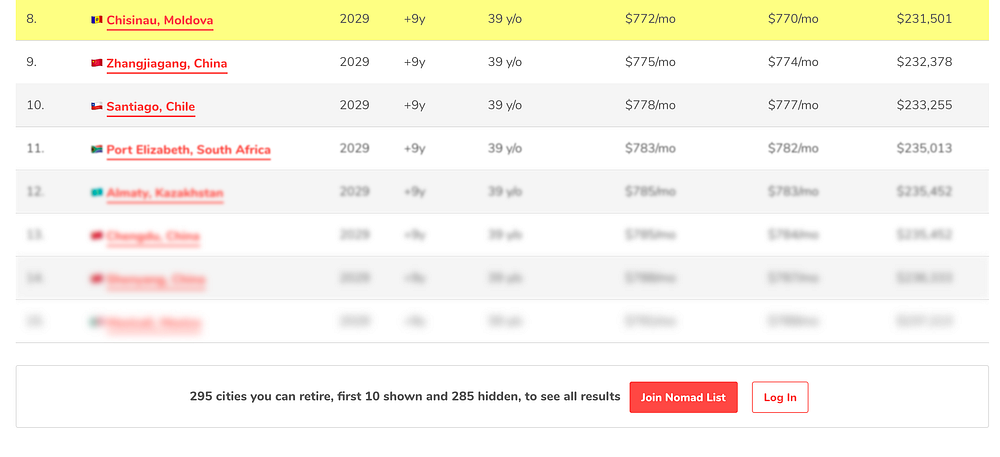This screenshot has width=1000, height=457.
Task: Open the Chengdu, China link
Action: (153, 236)
